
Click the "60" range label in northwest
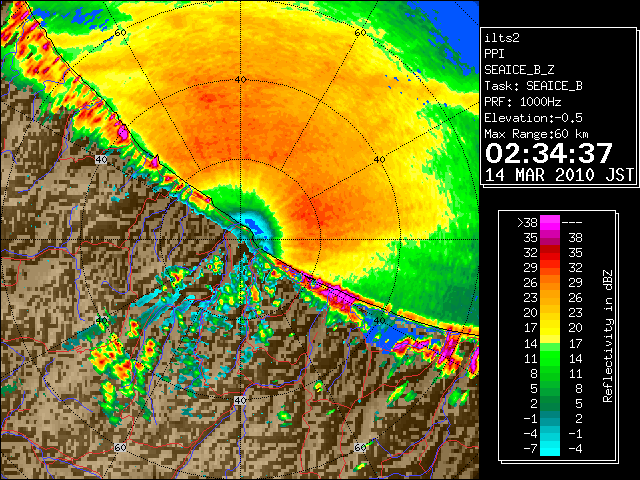[120, 32]
